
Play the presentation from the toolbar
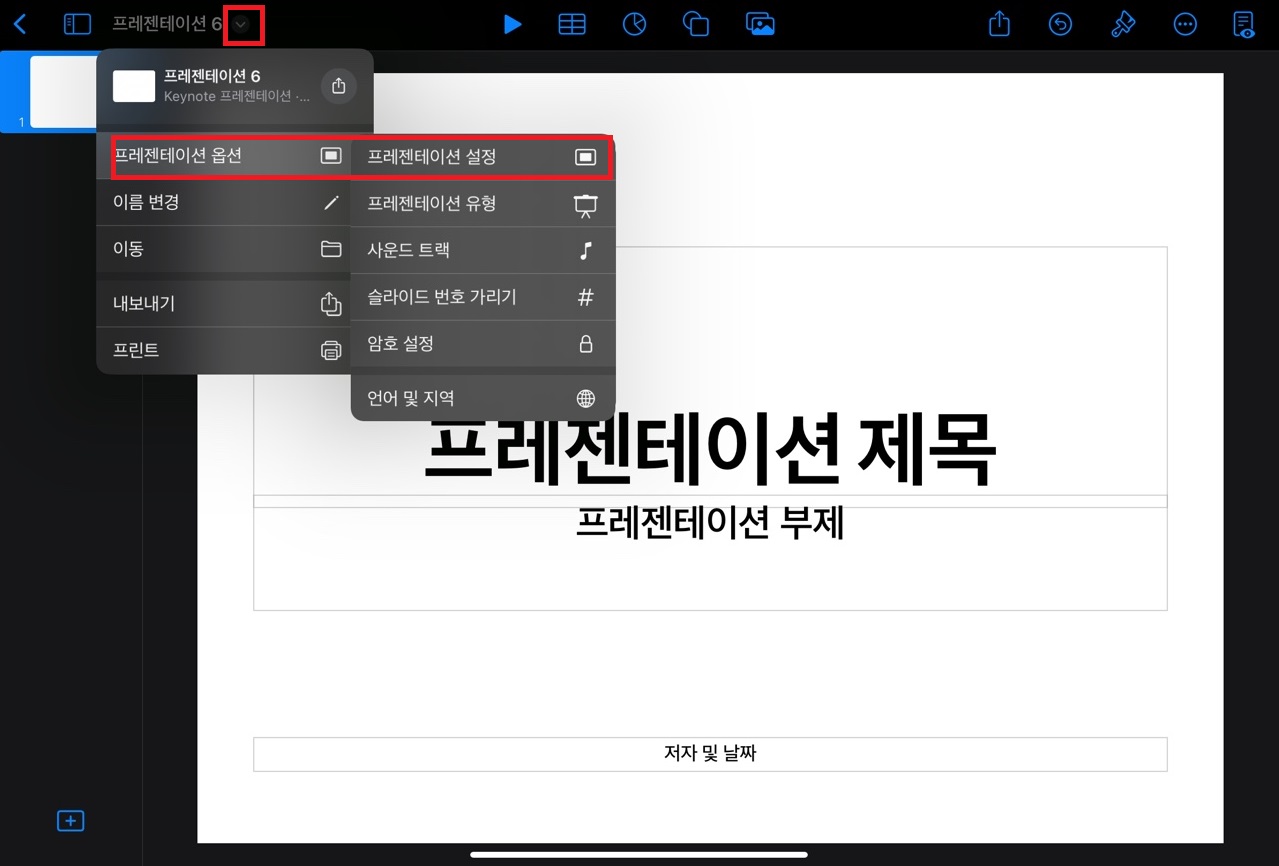click(512, 24)
